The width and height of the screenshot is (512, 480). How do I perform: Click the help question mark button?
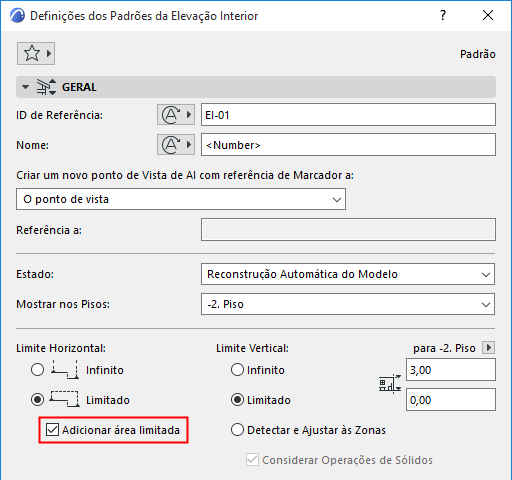[443, 15]
